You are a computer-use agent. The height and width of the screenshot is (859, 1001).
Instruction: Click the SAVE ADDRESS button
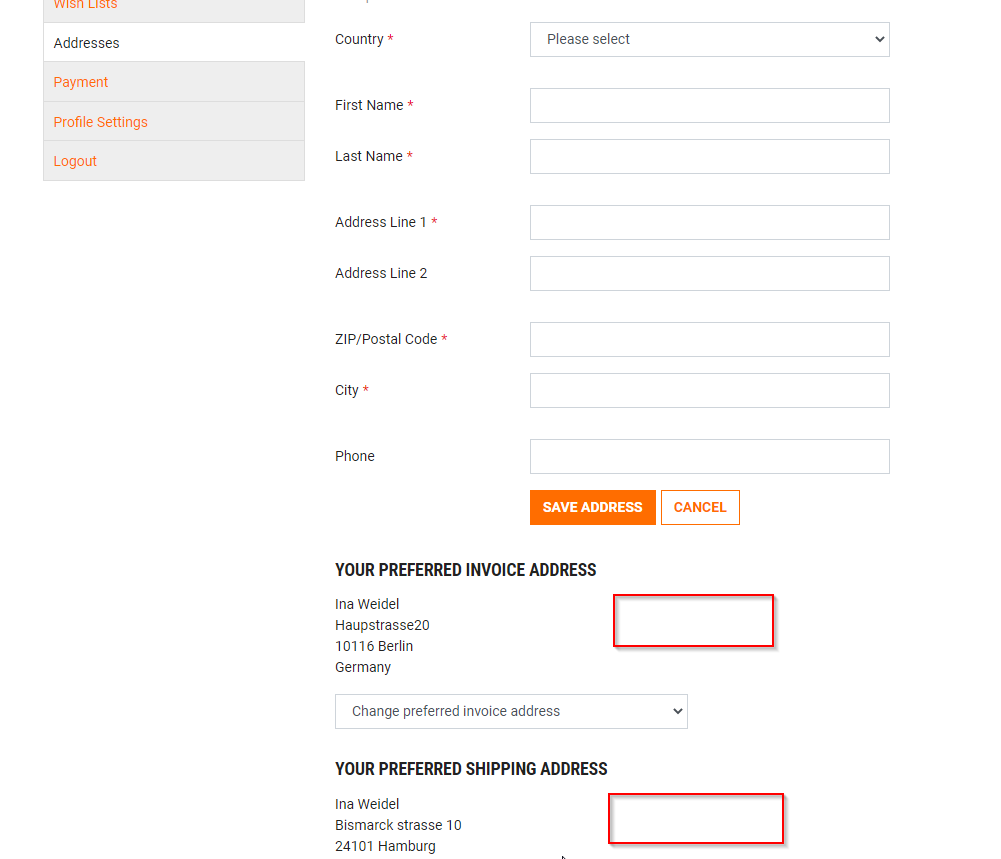[x=592, y=507]
